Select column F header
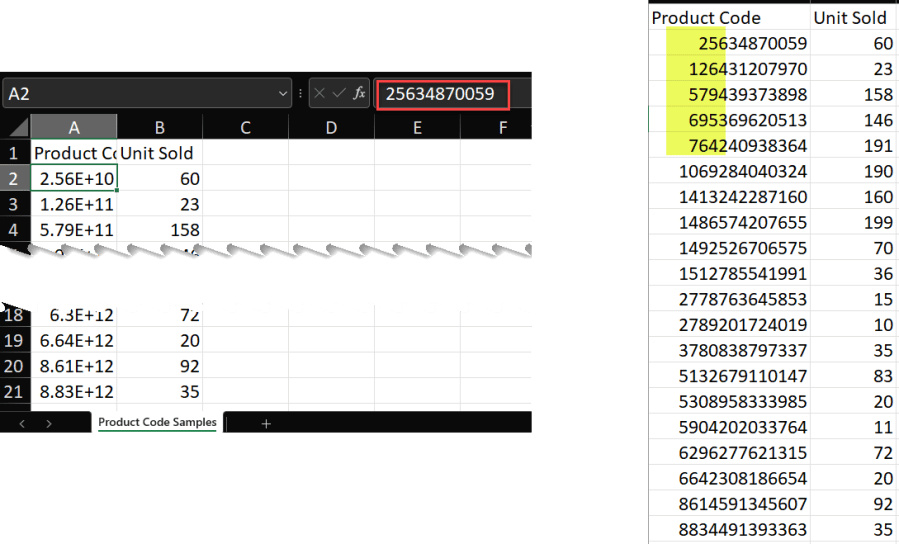This screenshot has height=544, width=899. 502,127
